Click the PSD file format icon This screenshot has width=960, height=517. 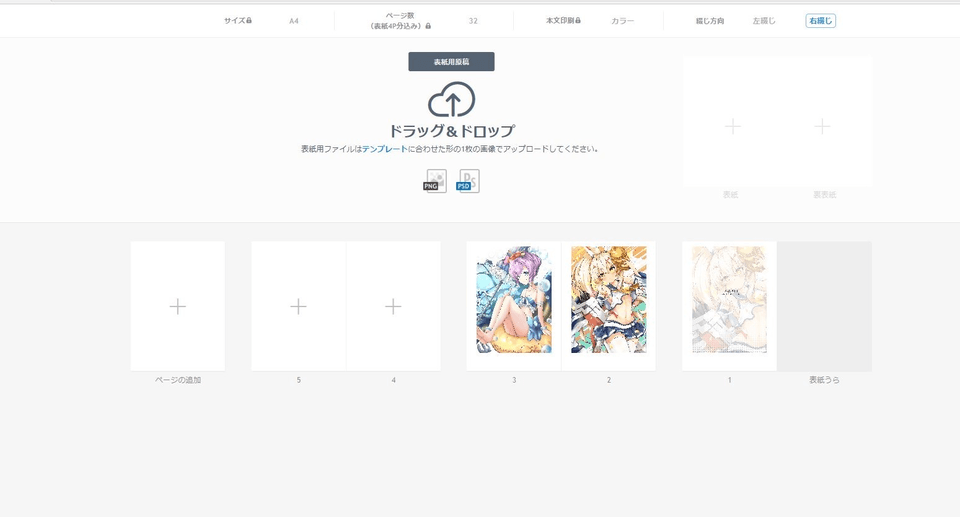point(468,181)
